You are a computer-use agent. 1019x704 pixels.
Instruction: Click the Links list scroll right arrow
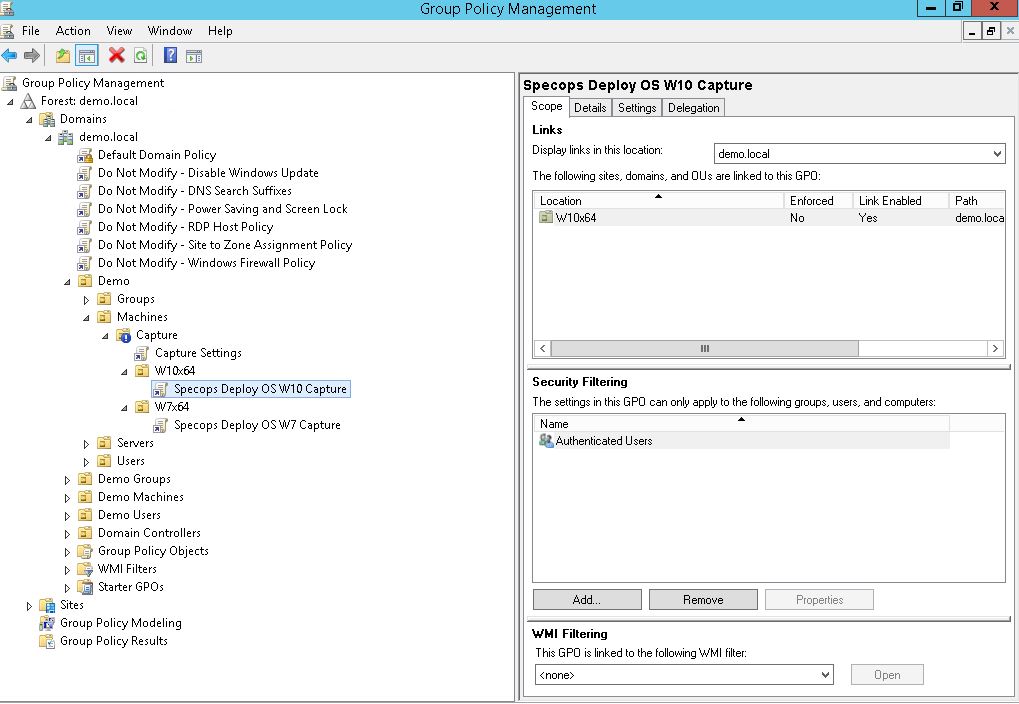coord(995,348)
